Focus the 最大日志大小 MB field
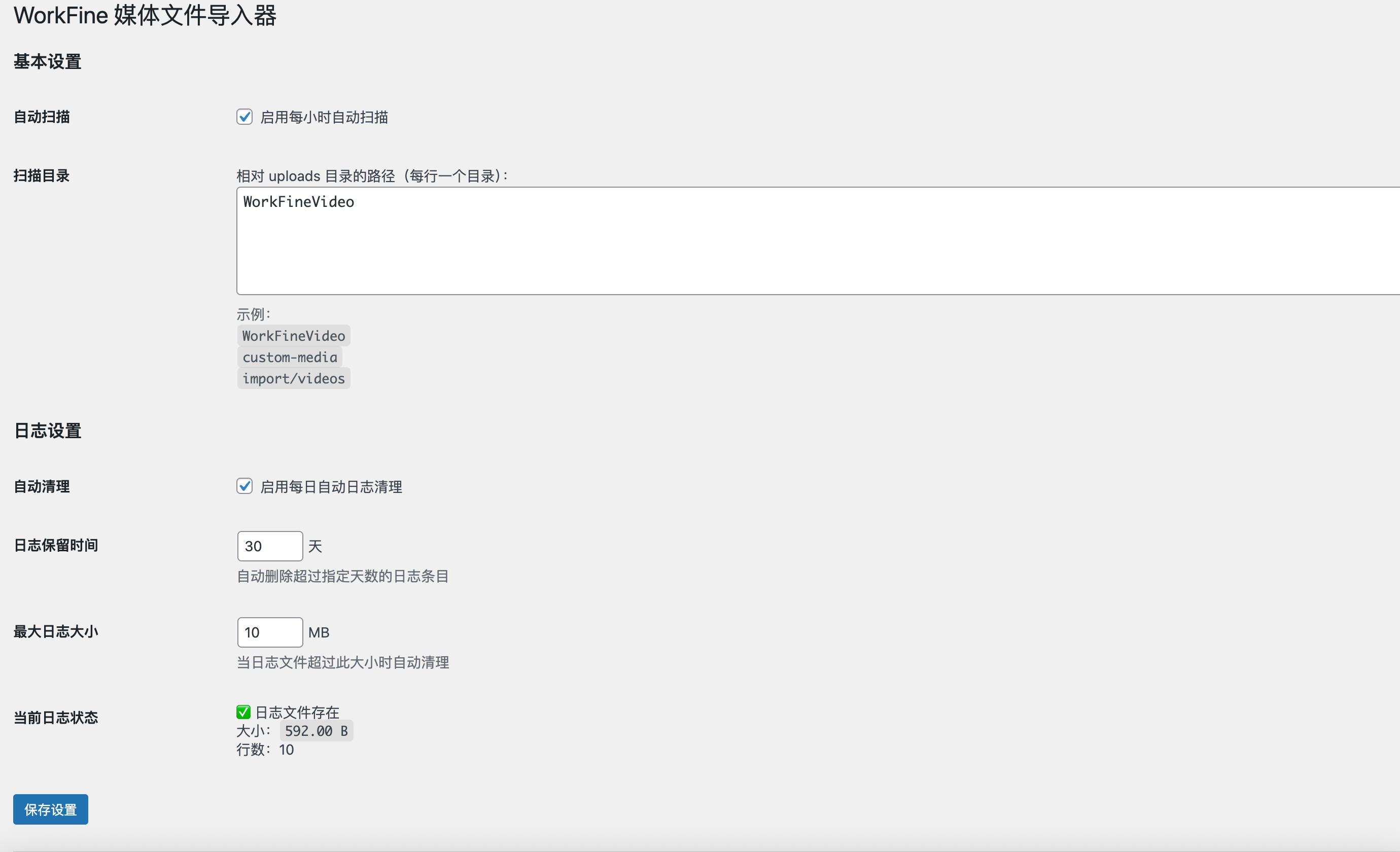Viewport: 1400px width, 852px height. (270, 632)
